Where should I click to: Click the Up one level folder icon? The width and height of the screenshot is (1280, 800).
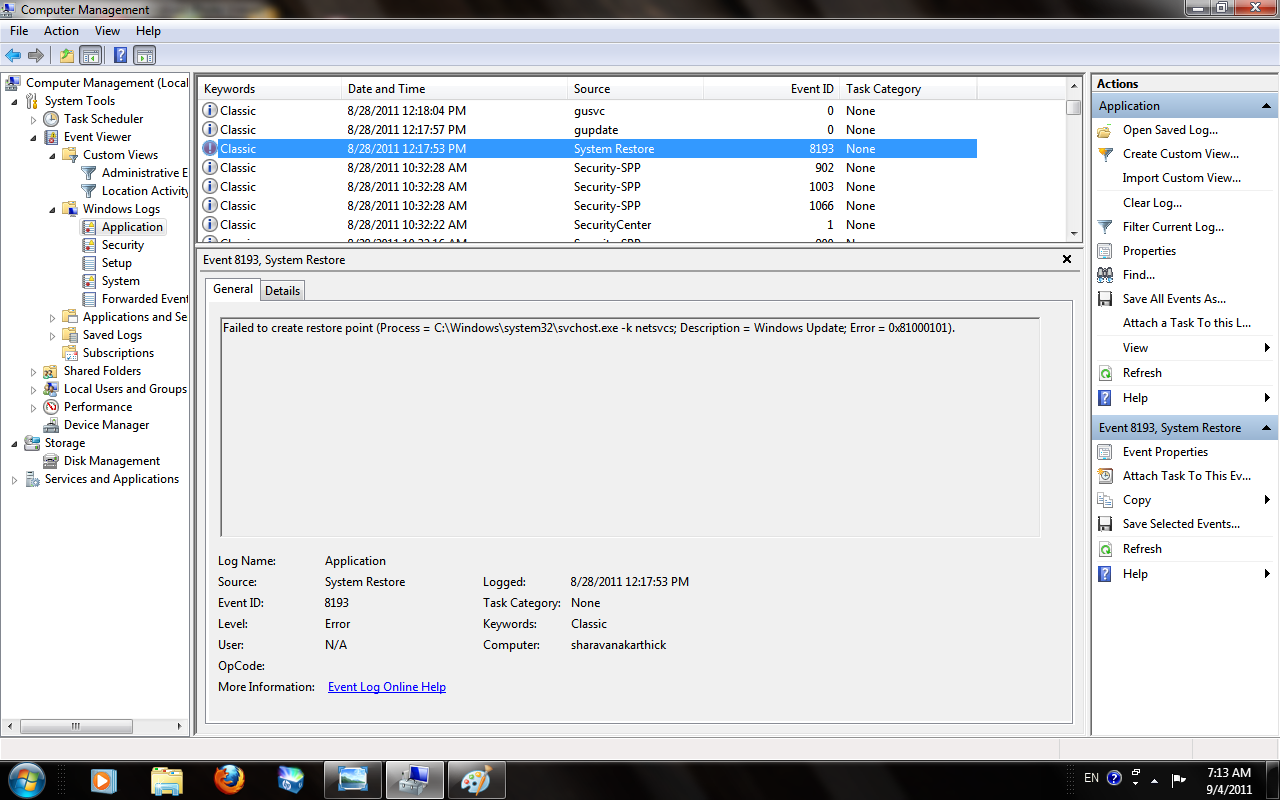pyautogui.click(x=66, y=56)
